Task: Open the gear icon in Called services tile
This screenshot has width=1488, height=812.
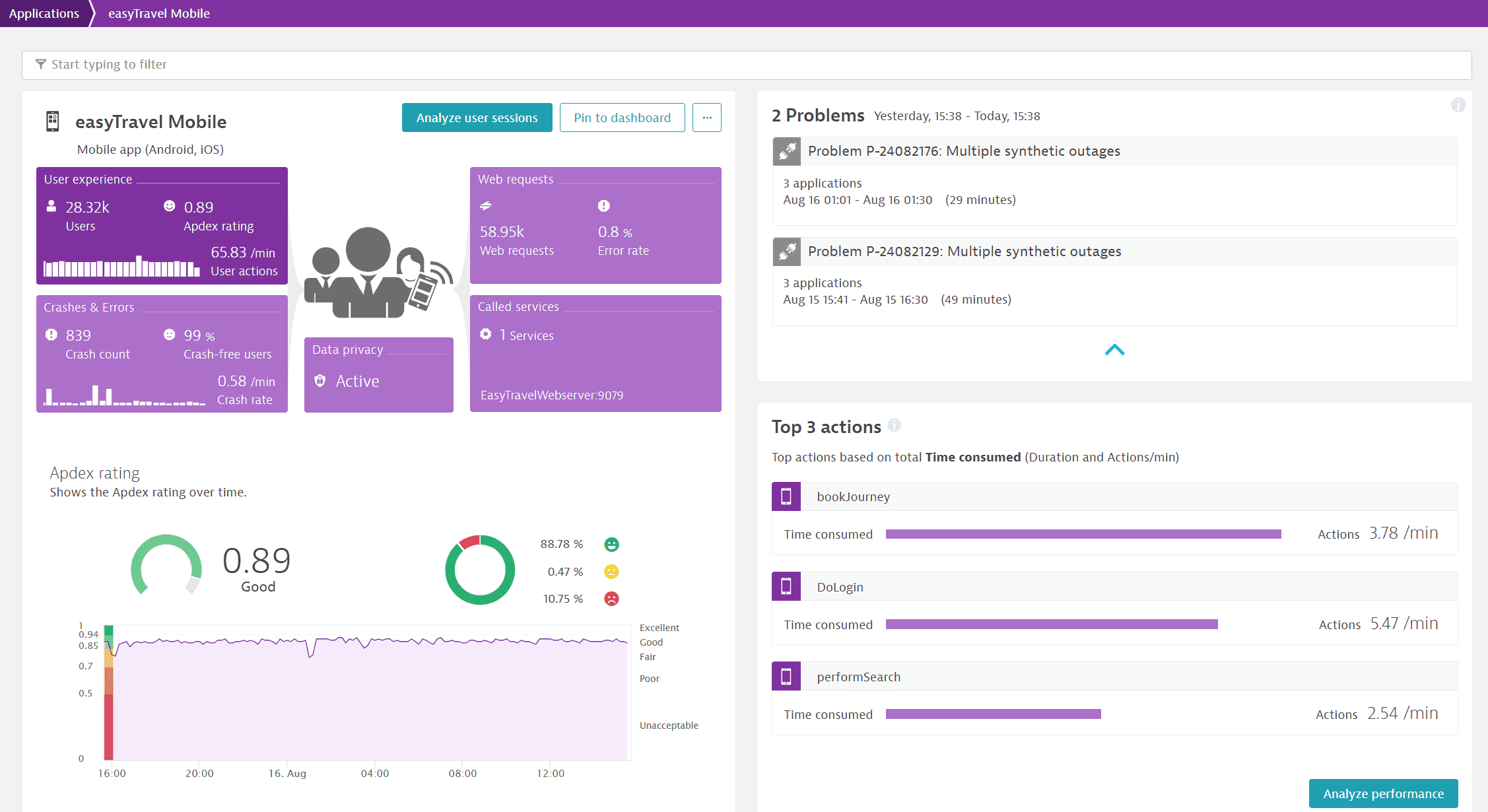Action: (487, 334)
